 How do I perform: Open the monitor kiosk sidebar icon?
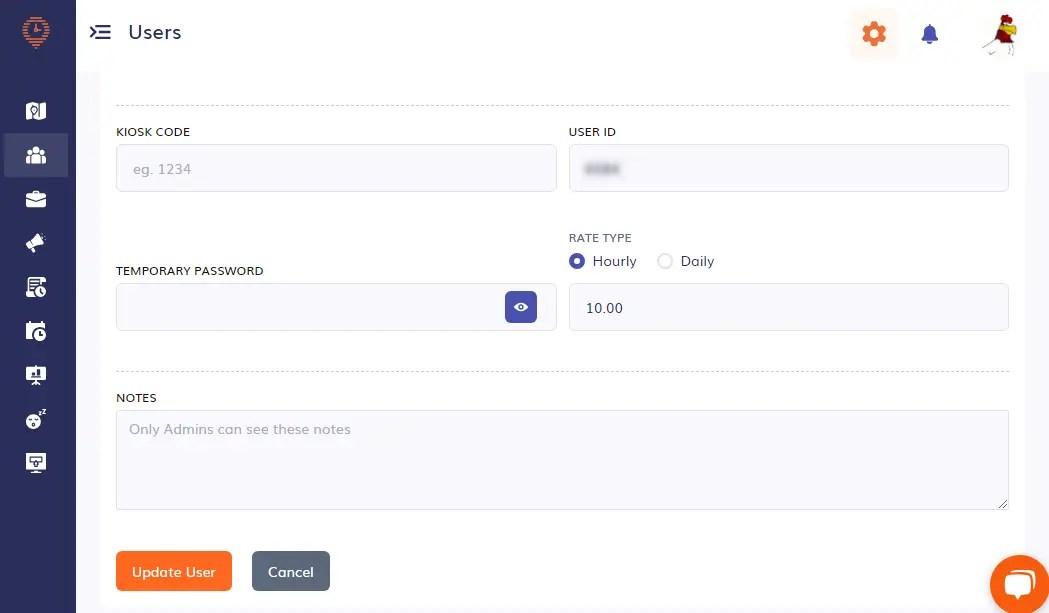pyautogui.click(x=35, y=462)
